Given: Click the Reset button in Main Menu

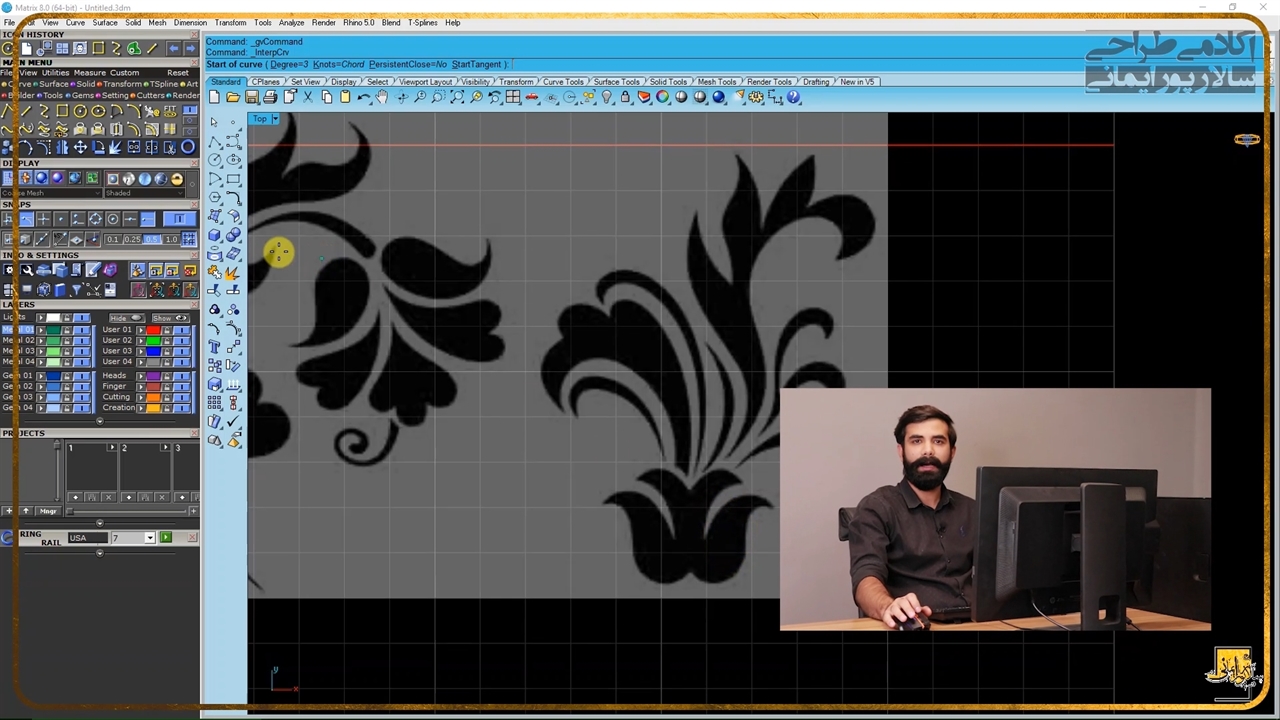Looking at the screenshot, I should point(178,73).
